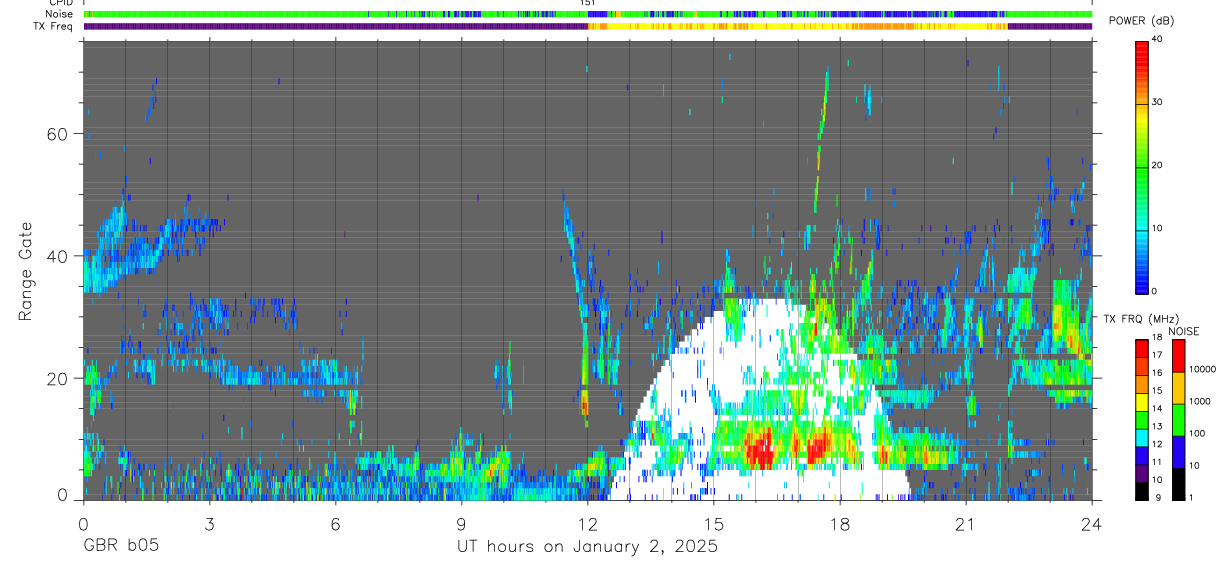Click the 18 tick on the UT hours axis
This screenshot has width=1228, height=567.
(x=839, y=523)
